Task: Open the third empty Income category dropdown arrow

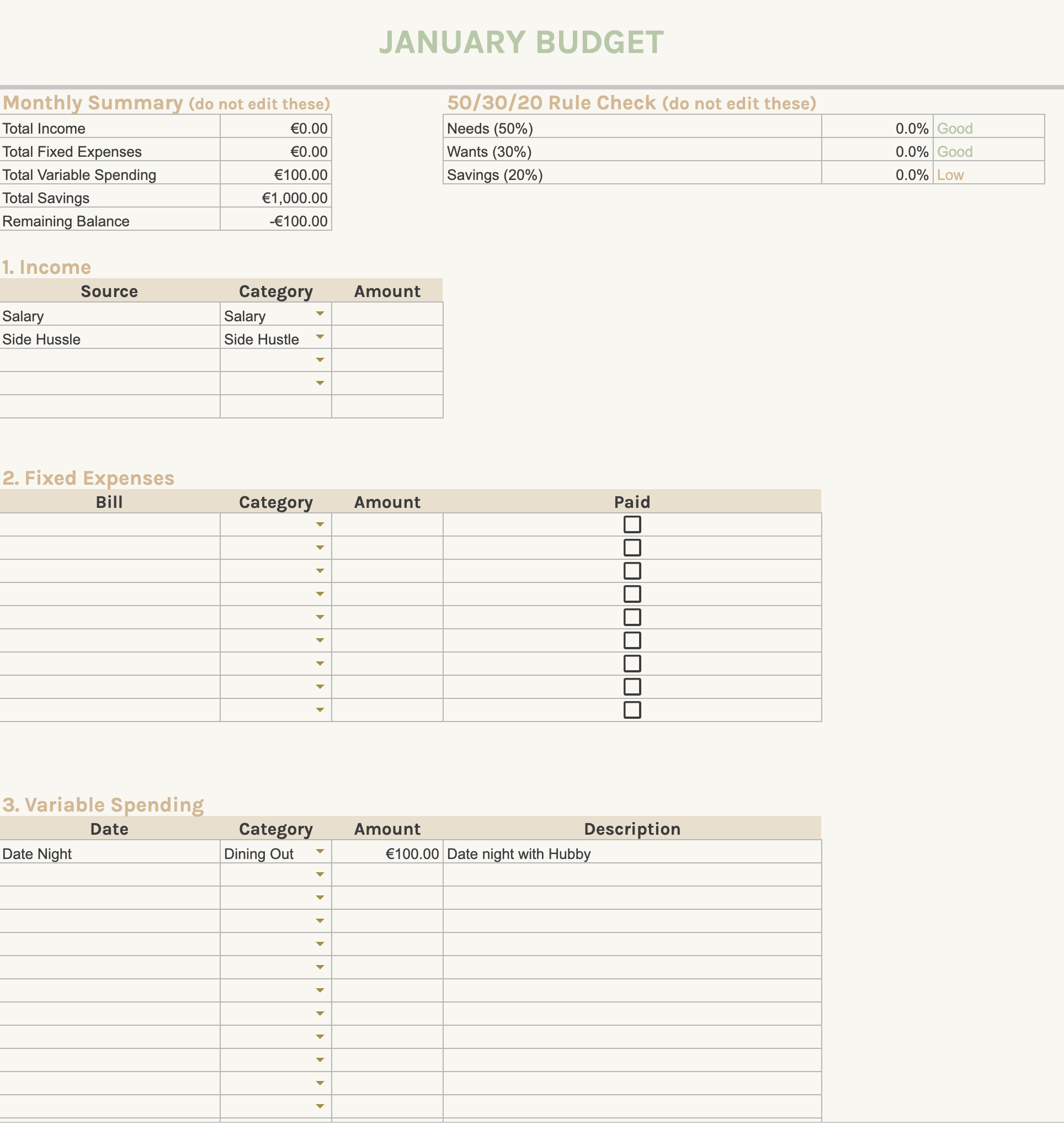Action: click(x=320, y=360)
